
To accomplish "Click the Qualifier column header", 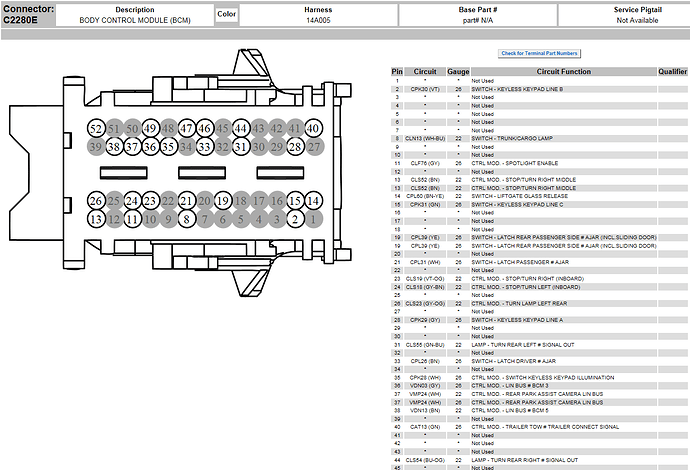I will point(672,71).
